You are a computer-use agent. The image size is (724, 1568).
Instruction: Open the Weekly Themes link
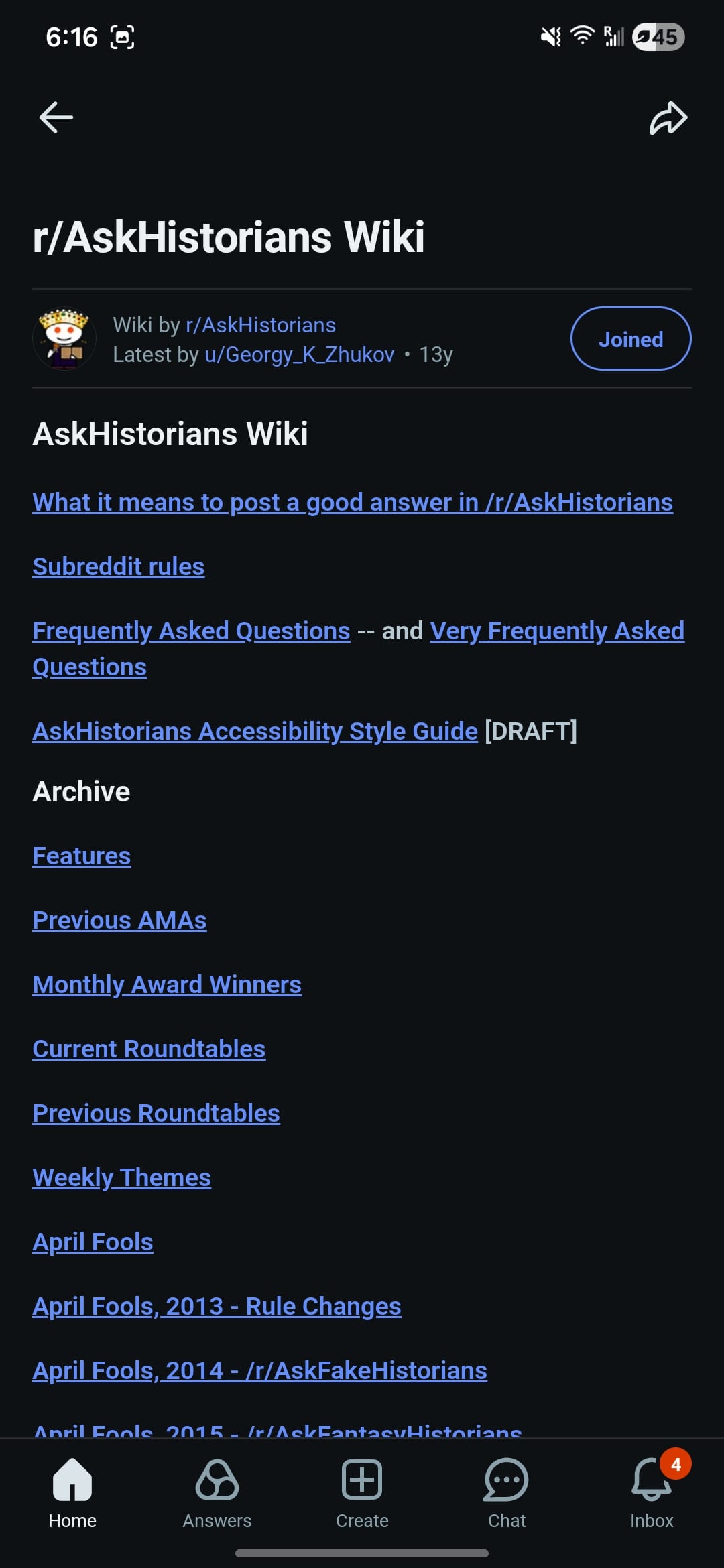click(x=122, y=1178)
